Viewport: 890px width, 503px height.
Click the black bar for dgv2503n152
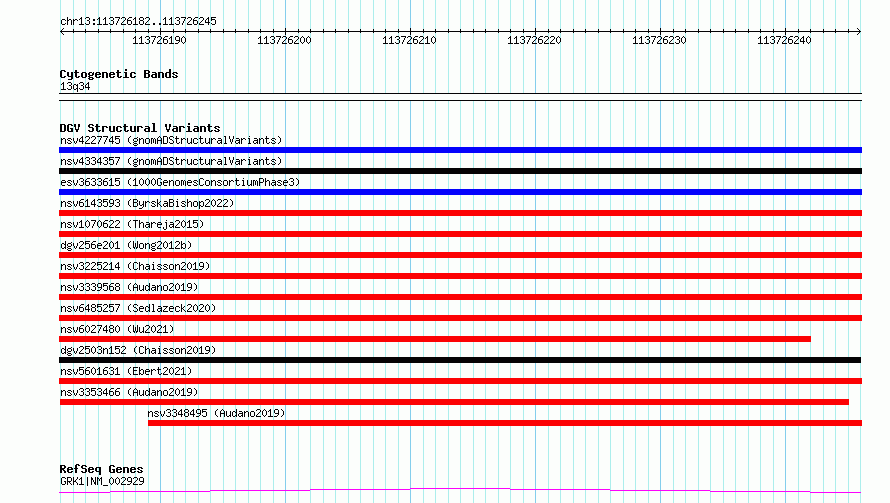[460, 360]
